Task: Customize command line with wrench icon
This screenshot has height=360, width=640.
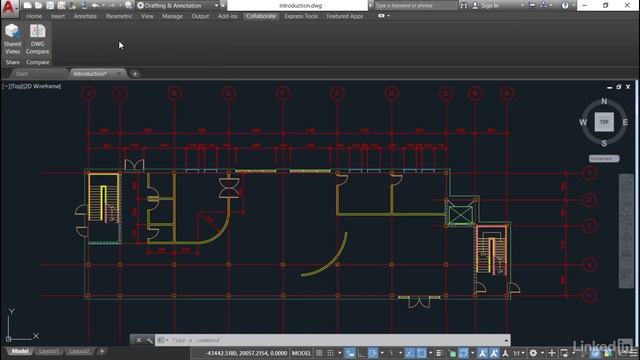Action: pos(149,340)
